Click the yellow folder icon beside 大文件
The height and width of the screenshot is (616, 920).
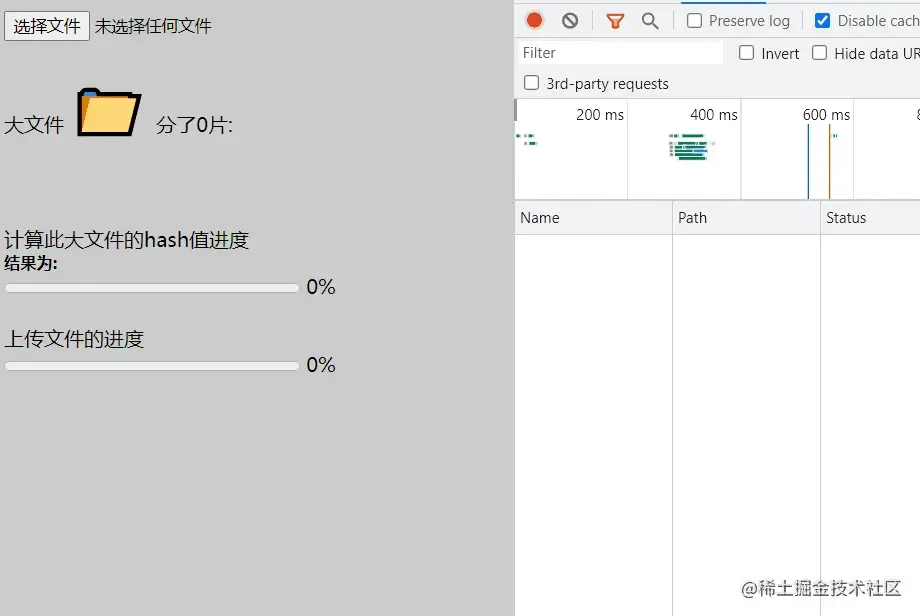pos(109,113)
